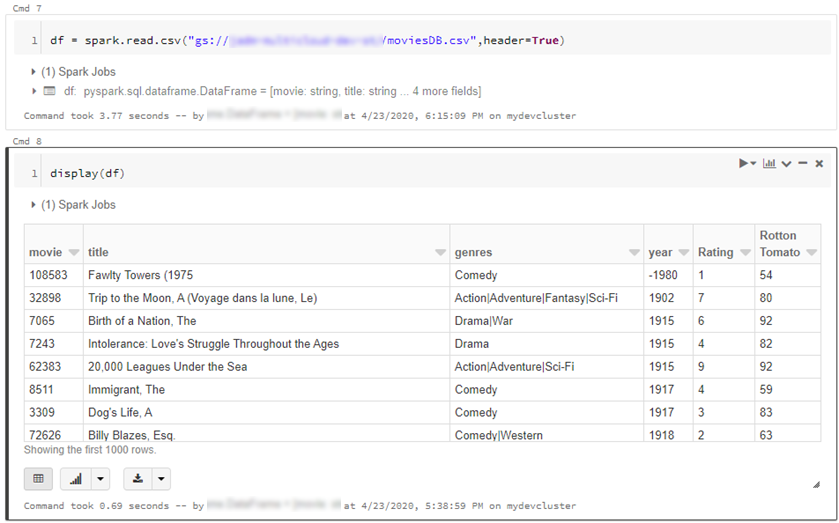
Task: Click the table icon beside df schema
Action: (49, 91)
